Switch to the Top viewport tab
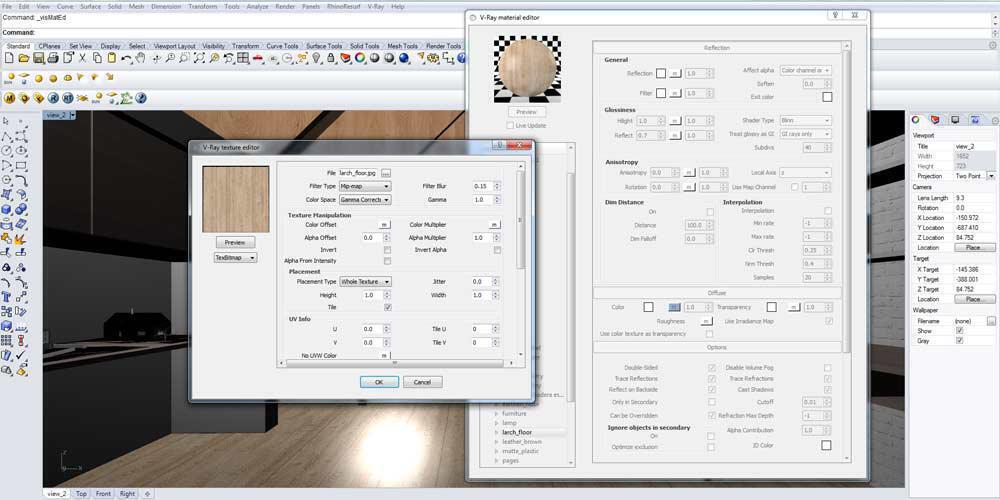Image resolution: width=1000 pixels, height=500 pixels. click(x=81, y=494)
